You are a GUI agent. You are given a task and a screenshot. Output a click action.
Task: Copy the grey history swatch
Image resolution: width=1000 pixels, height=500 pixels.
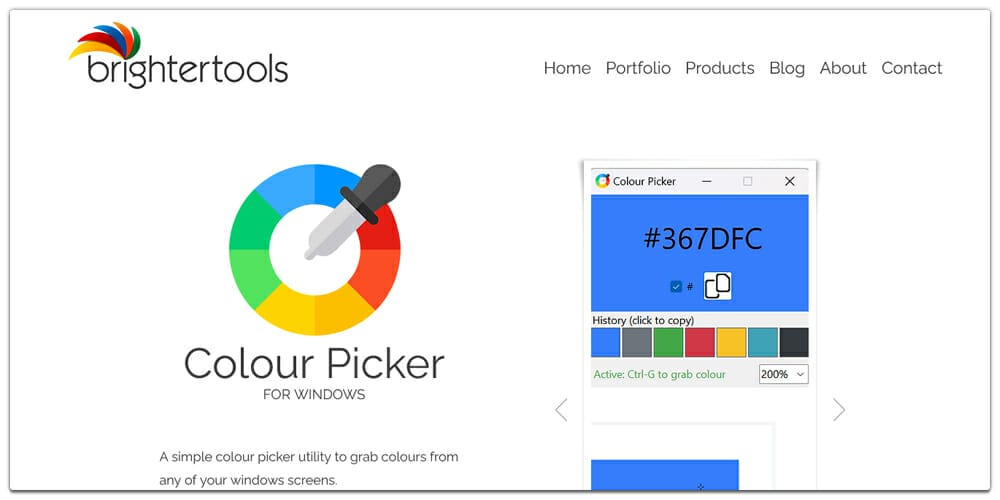click(x=637, y=342)
